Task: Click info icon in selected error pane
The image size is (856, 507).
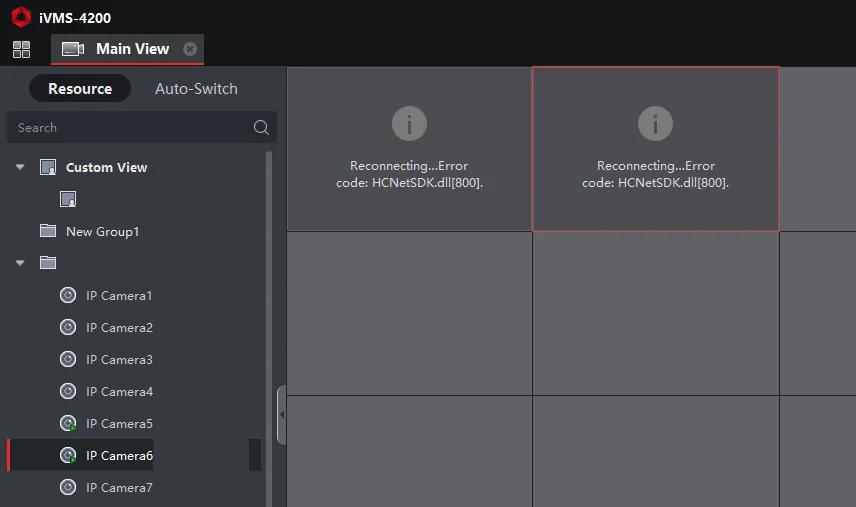Action: (655, 123)
